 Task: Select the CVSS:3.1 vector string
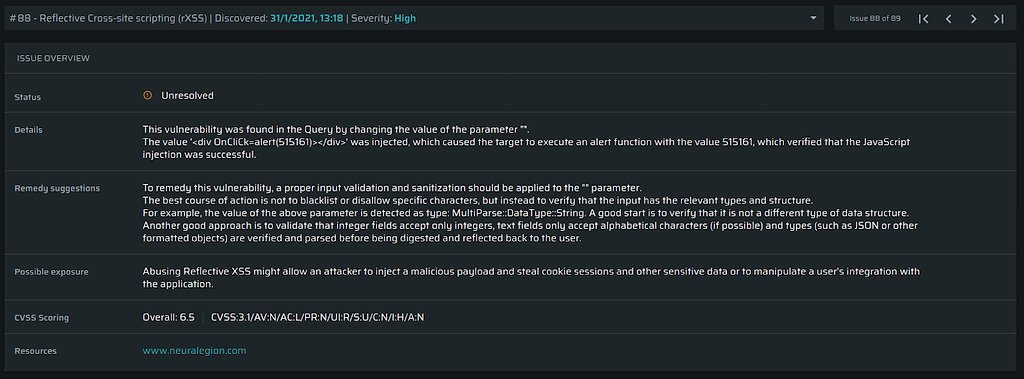coord(318,318)
